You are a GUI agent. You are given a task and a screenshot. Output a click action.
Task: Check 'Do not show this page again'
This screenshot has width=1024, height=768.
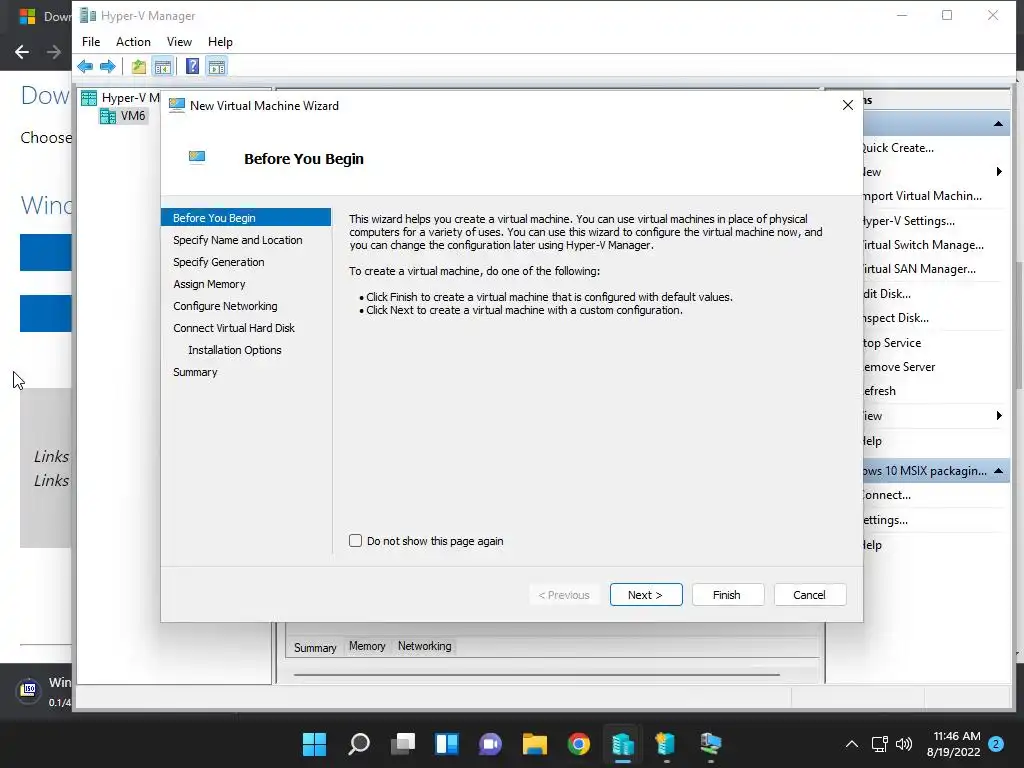pos(355,541)
